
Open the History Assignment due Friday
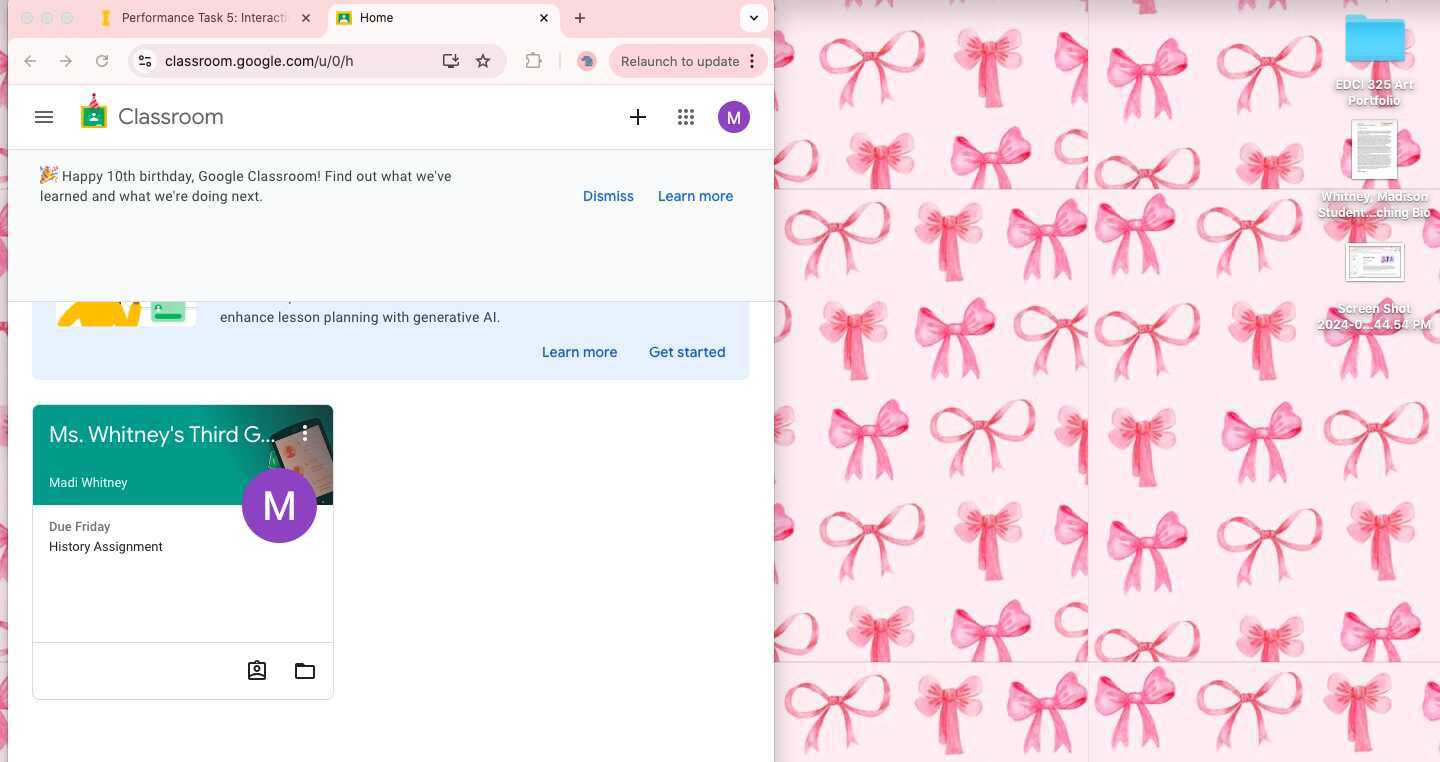(x=105, y=546)
